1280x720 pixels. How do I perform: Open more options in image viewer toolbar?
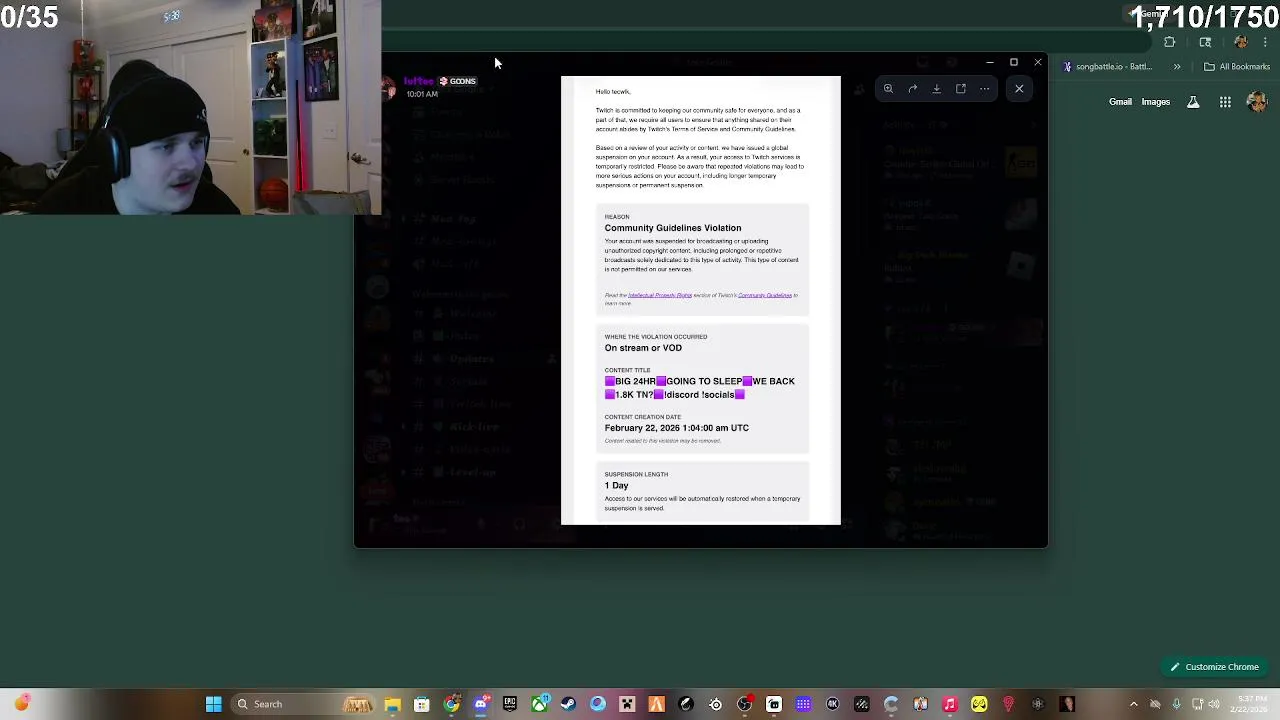985,89
